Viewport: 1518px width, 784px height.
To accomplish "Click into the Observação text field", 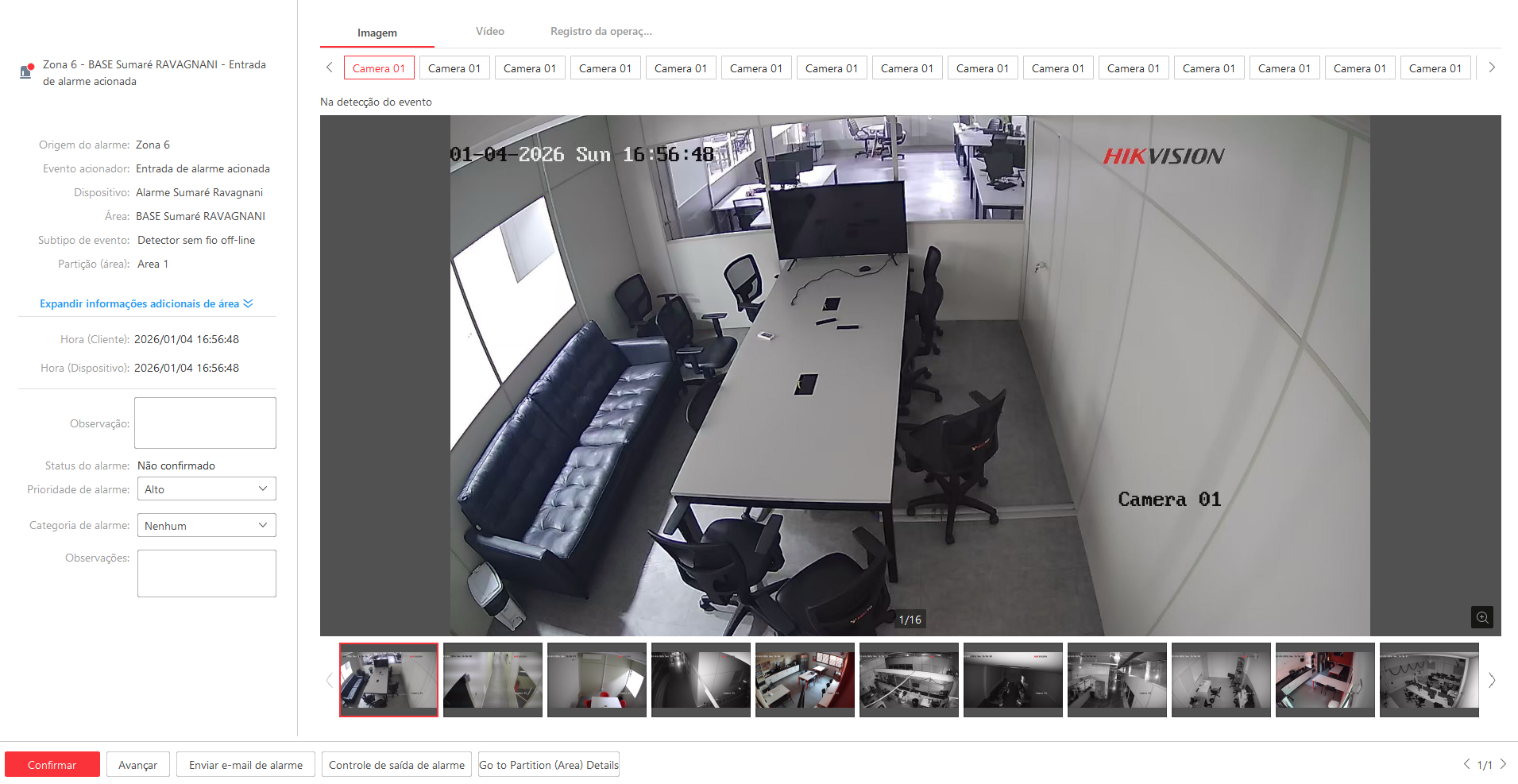I will point(205,423).
